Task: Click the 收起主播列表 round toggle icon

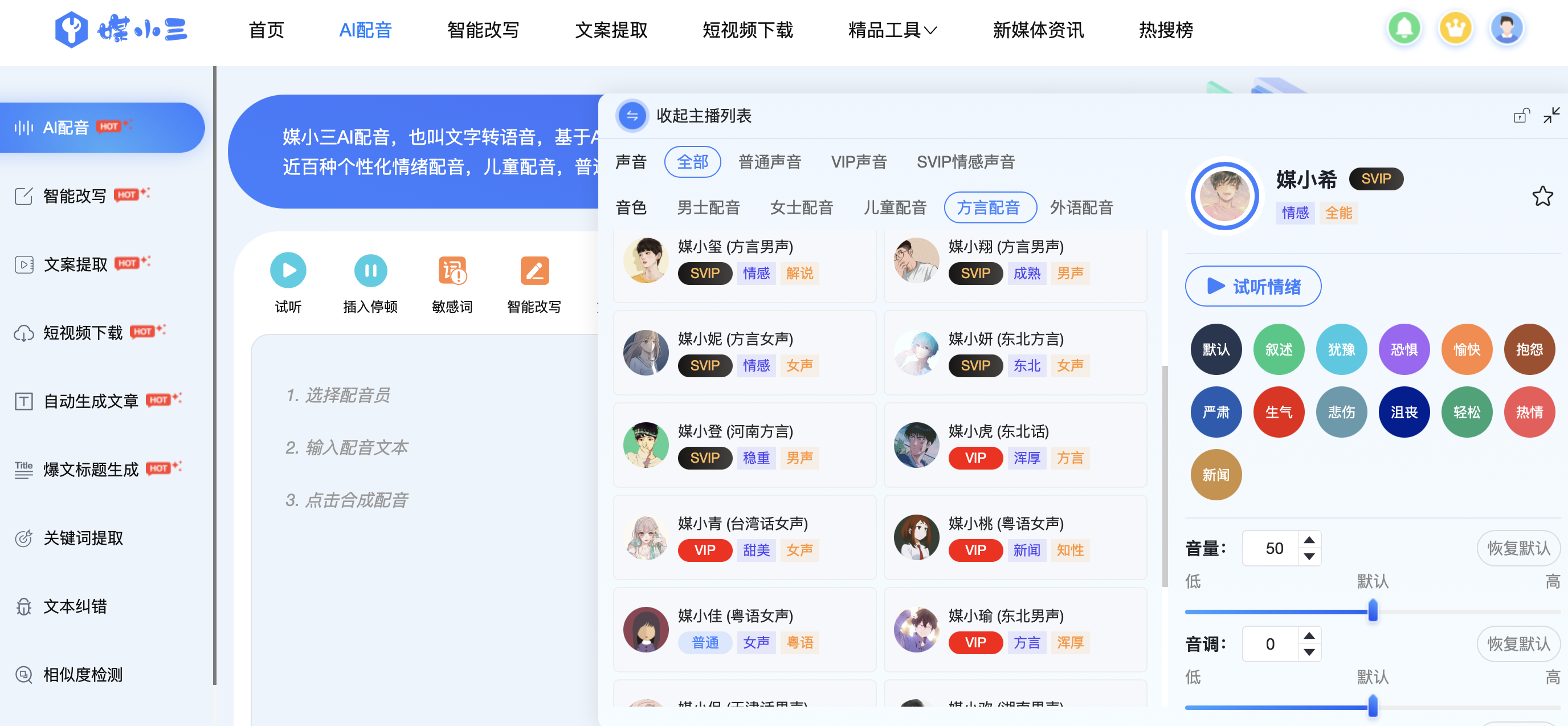Action: [x=632, y=116]
